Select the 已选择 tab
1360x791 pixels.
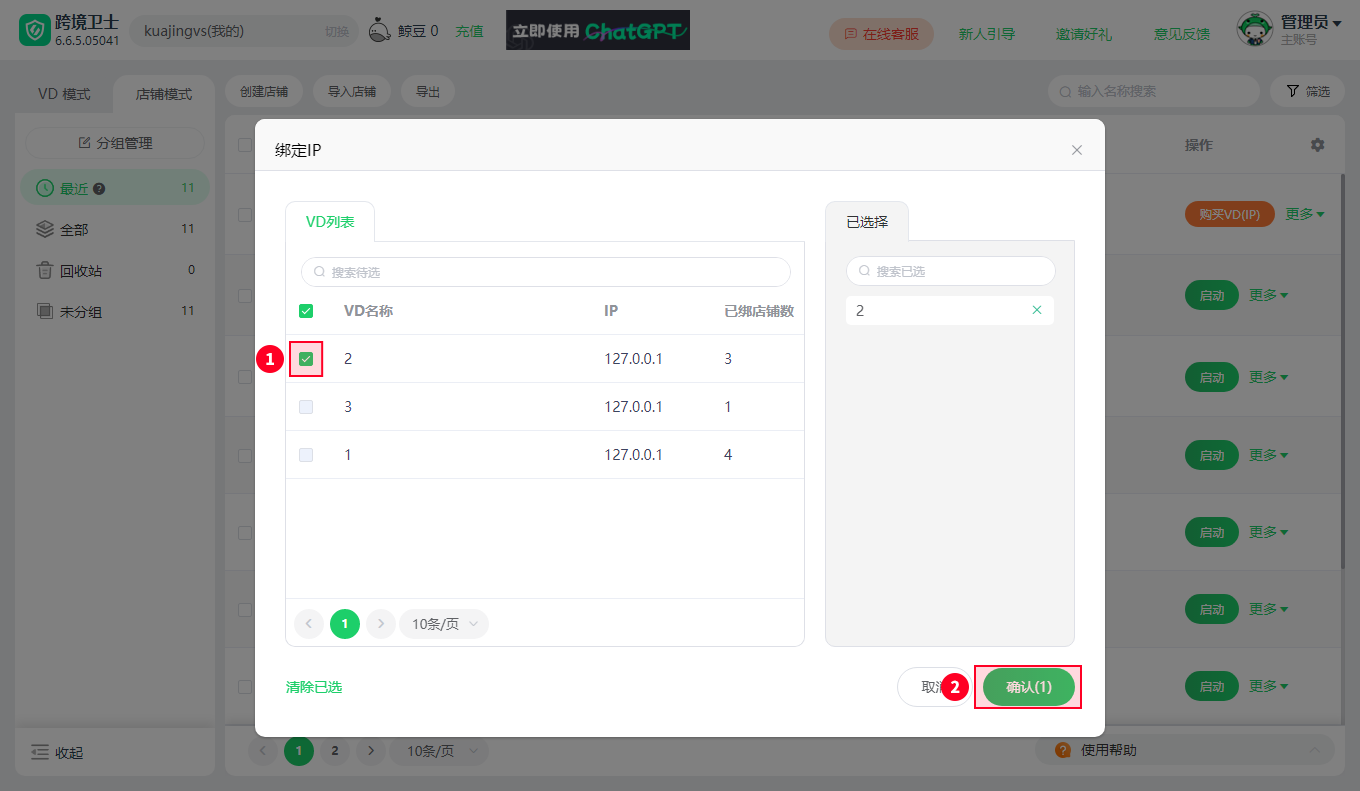pos(867,222)
